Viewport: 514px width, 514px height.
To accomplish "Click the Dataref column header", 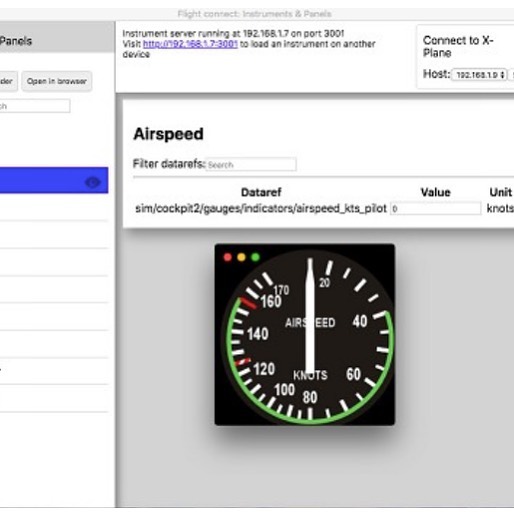I will tap(261, 192).
